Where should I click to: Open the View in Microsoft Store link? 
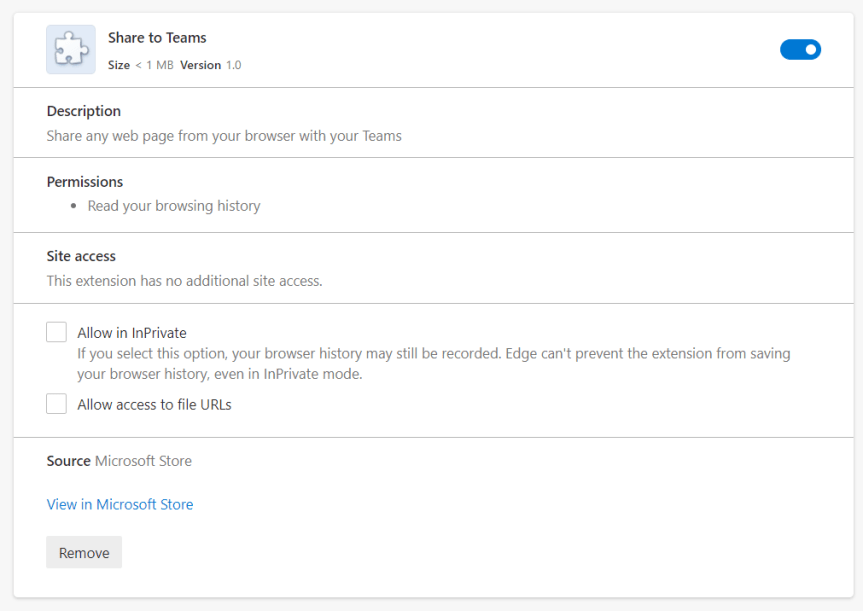coord(120,504)
